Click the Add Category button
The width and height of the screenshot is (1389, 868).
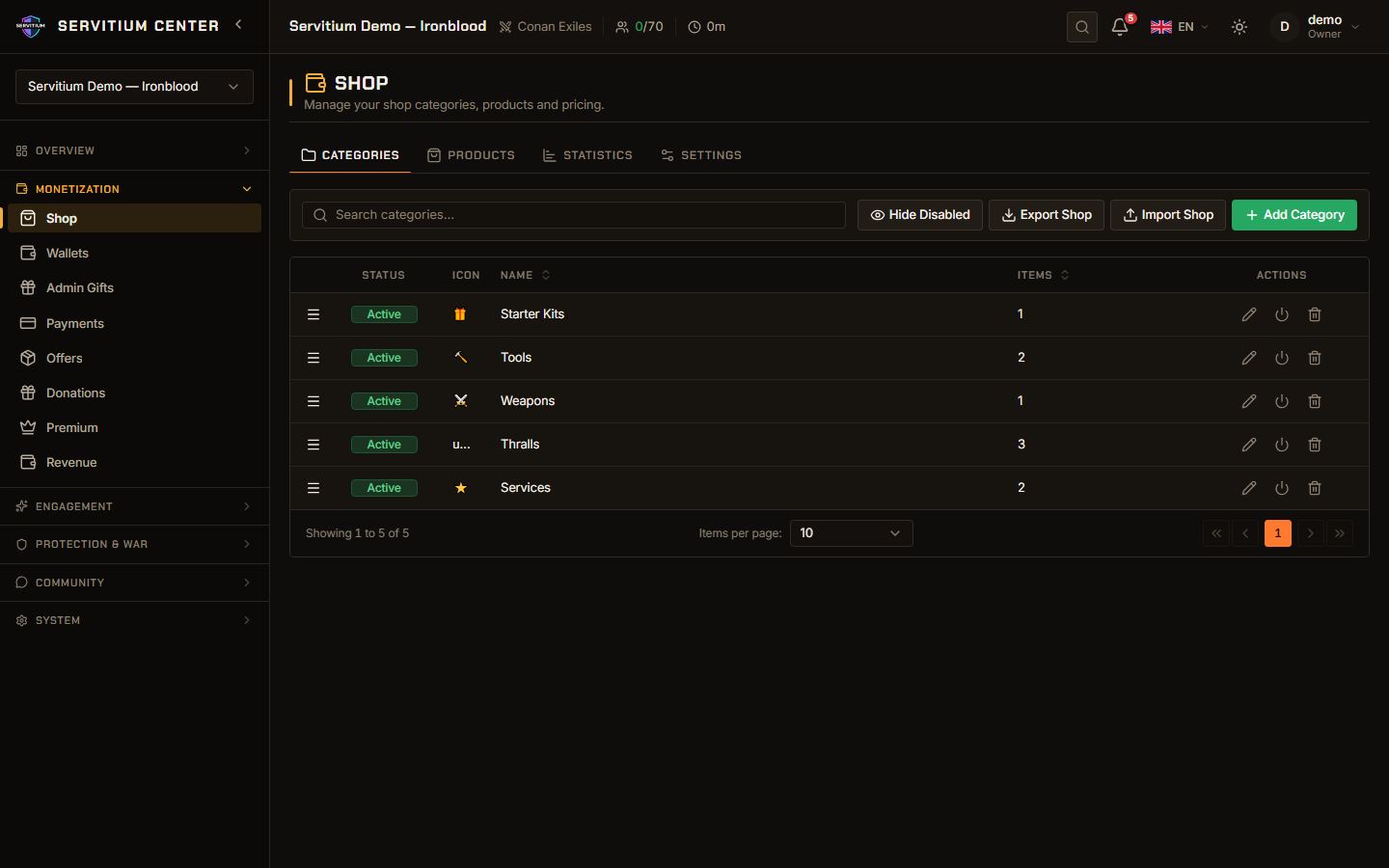[x=1294, y=215]
